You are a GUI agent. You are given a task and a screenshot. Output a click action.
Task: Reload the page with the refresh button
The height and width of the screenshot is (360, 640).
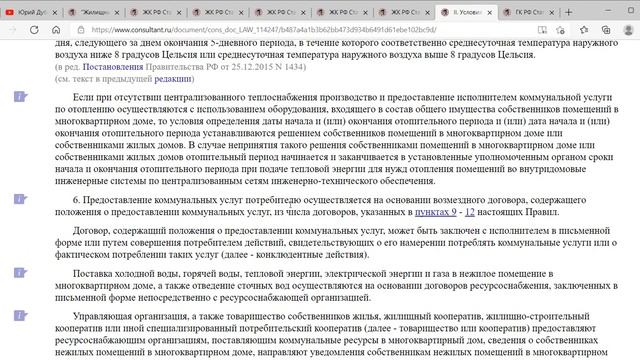tap(34, 30)
